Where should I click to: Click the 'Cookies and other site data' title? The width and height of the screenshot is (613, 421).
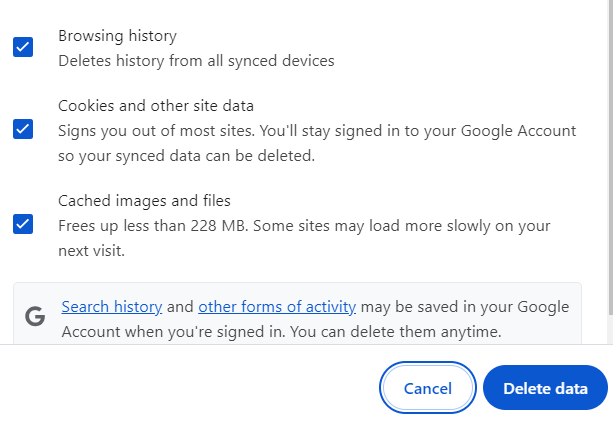156,106
